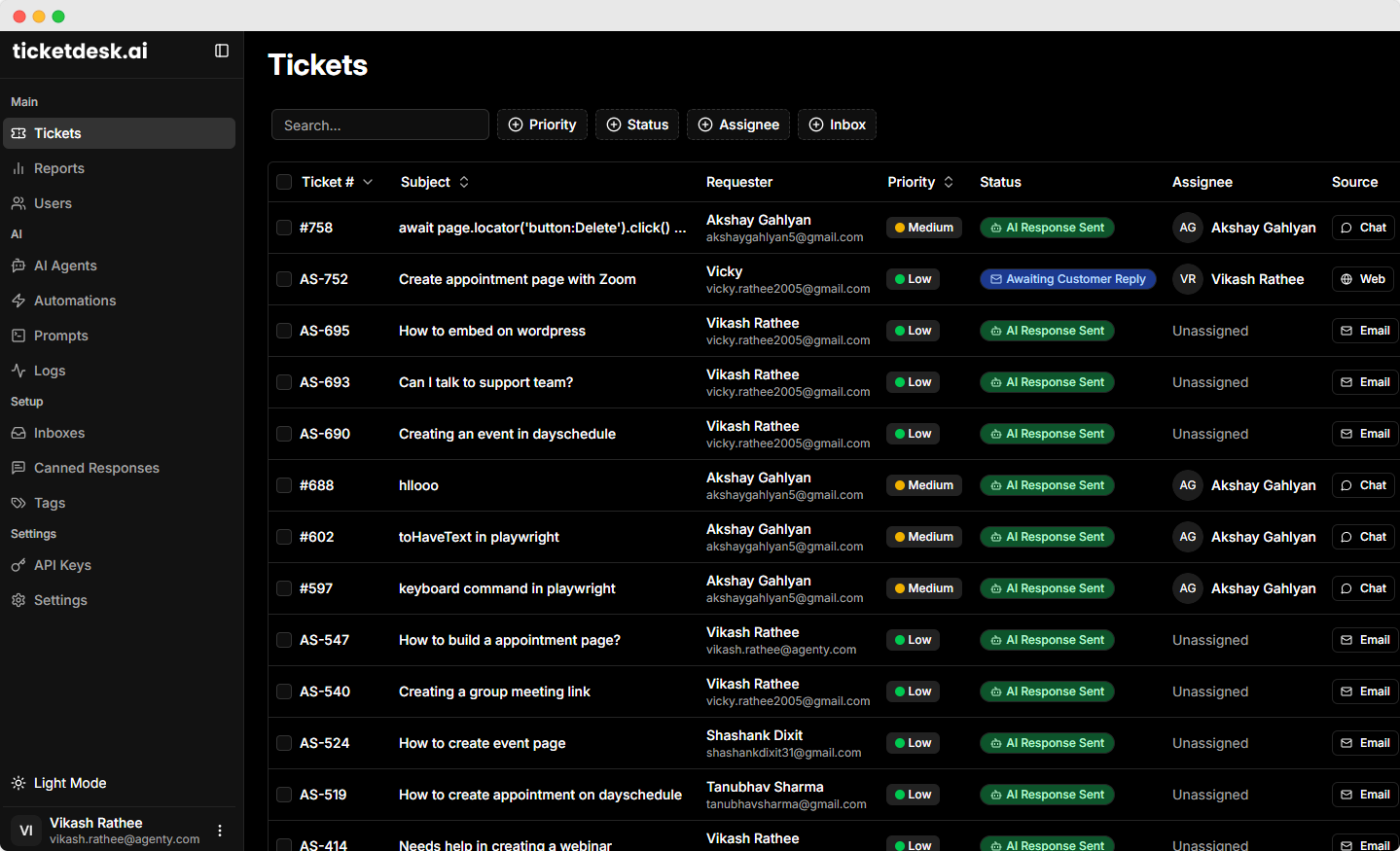Screen dimensions: 1400x851
Task: Tick the checkbox for ticket #688
Action: click(284, 485)
